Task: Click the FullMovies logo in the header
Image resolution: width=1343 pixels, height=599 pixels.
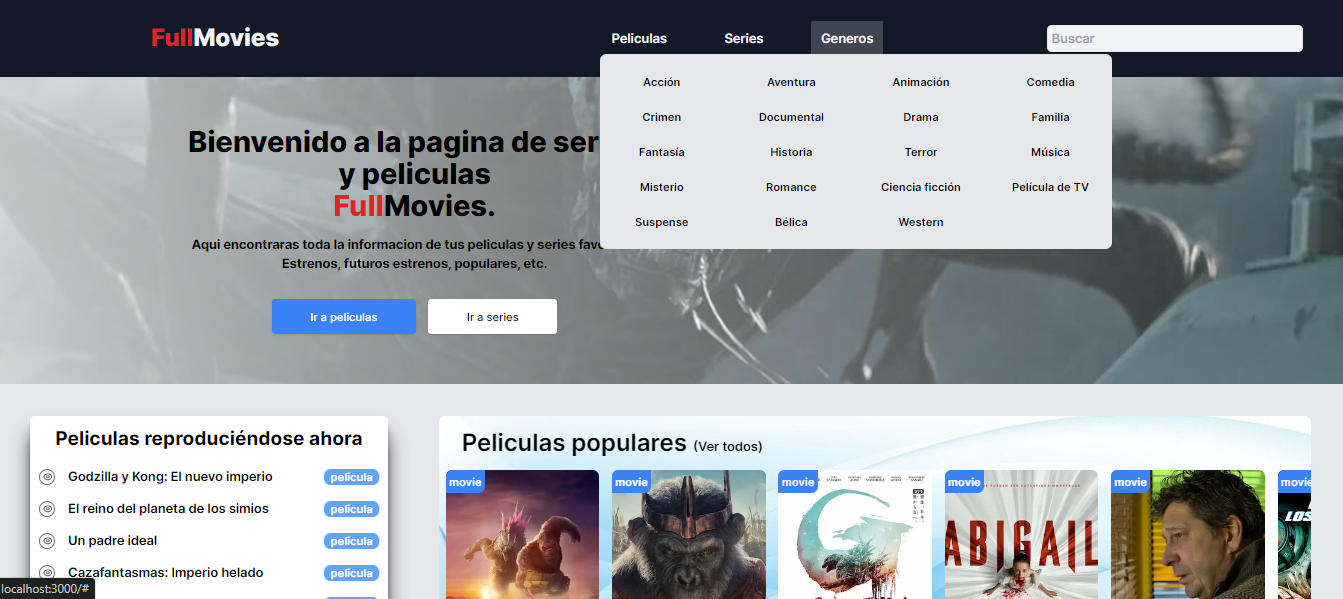Action: 215,38
